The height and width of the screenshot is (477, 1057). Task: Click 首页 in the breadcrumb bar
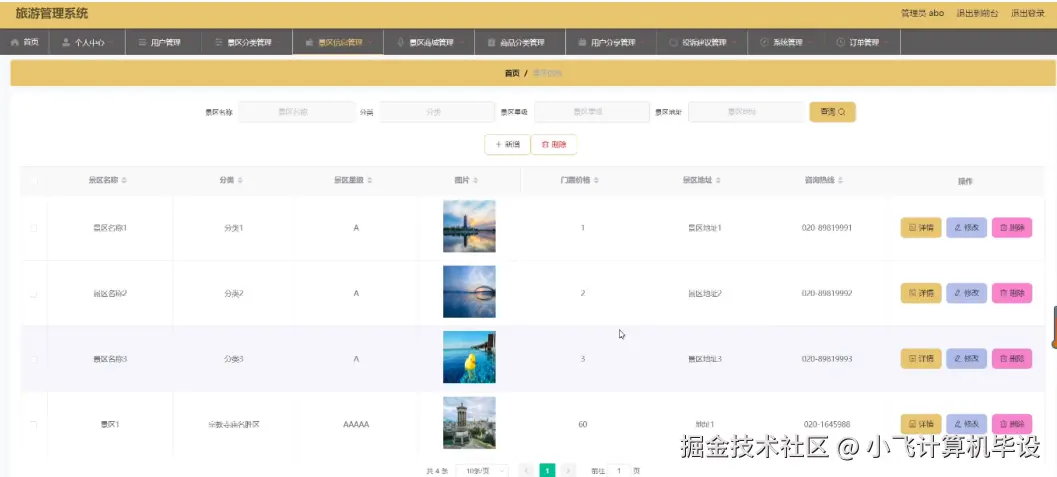pos(512,73)
